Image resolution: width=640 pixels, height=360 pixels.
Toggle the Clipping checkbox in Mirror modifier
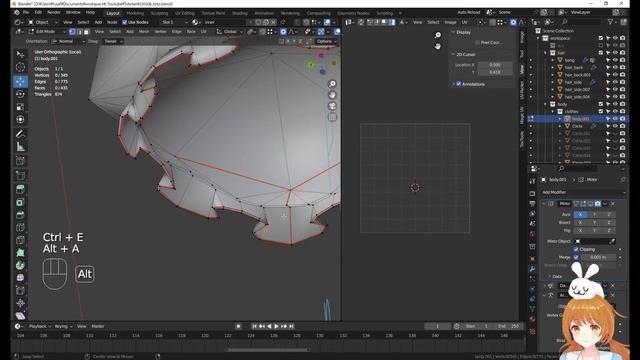[x=576, y=249]
